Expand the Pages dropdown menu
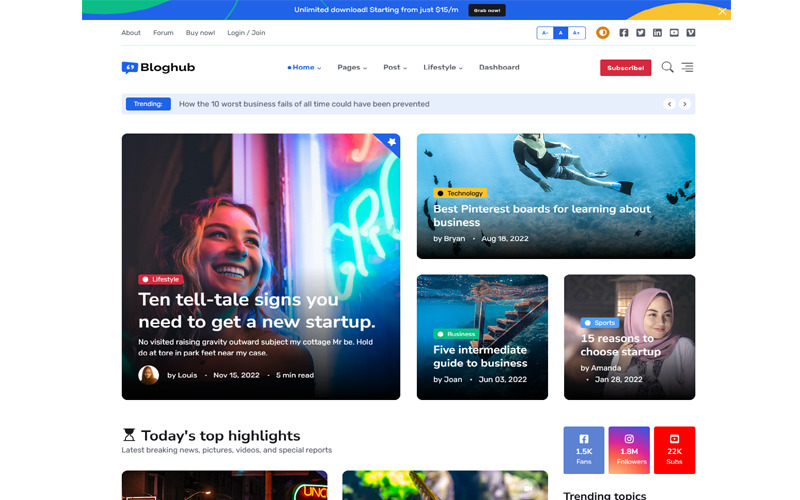 point(352,68)
